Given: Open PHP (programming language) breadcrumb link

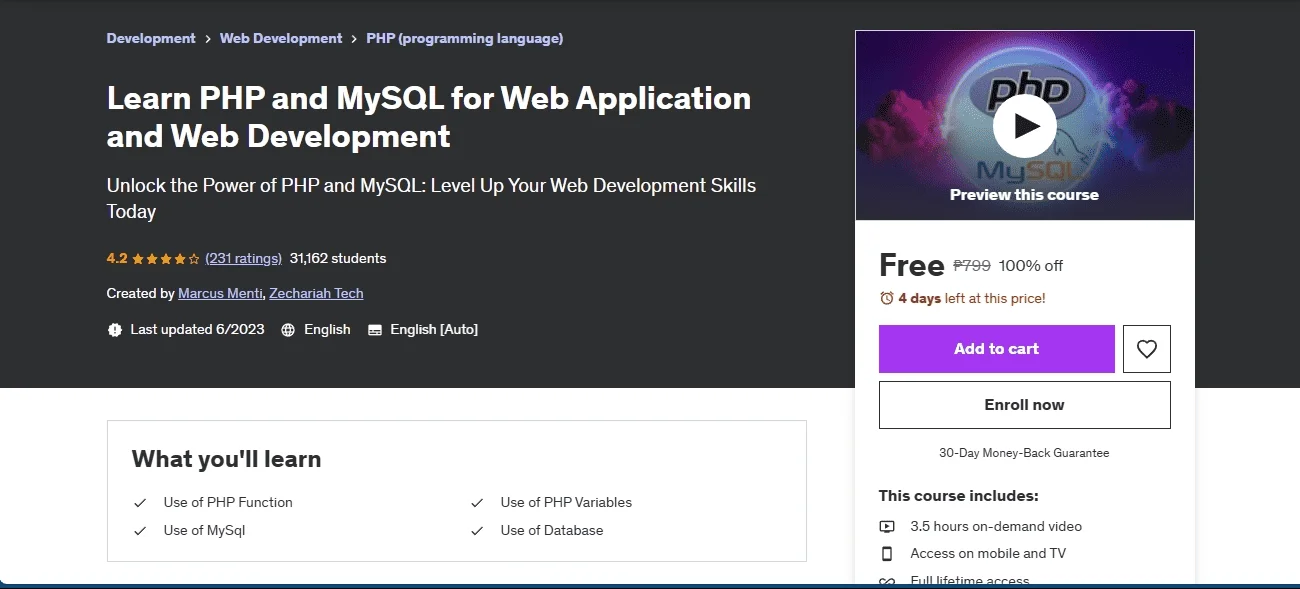Looking at the screenshot, I should click(x=465, y=38).
